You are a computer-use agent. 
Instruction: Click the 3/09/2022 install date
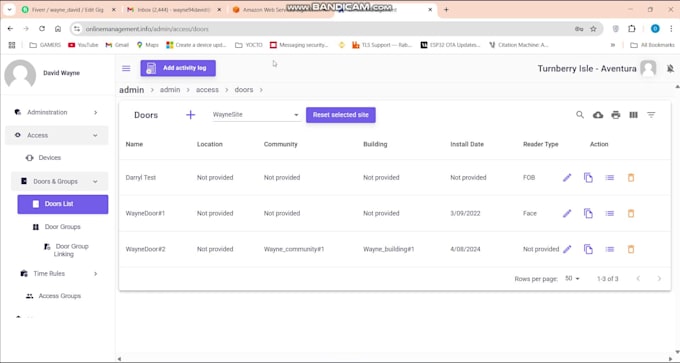pyautogui.click(x=465, y=213)
